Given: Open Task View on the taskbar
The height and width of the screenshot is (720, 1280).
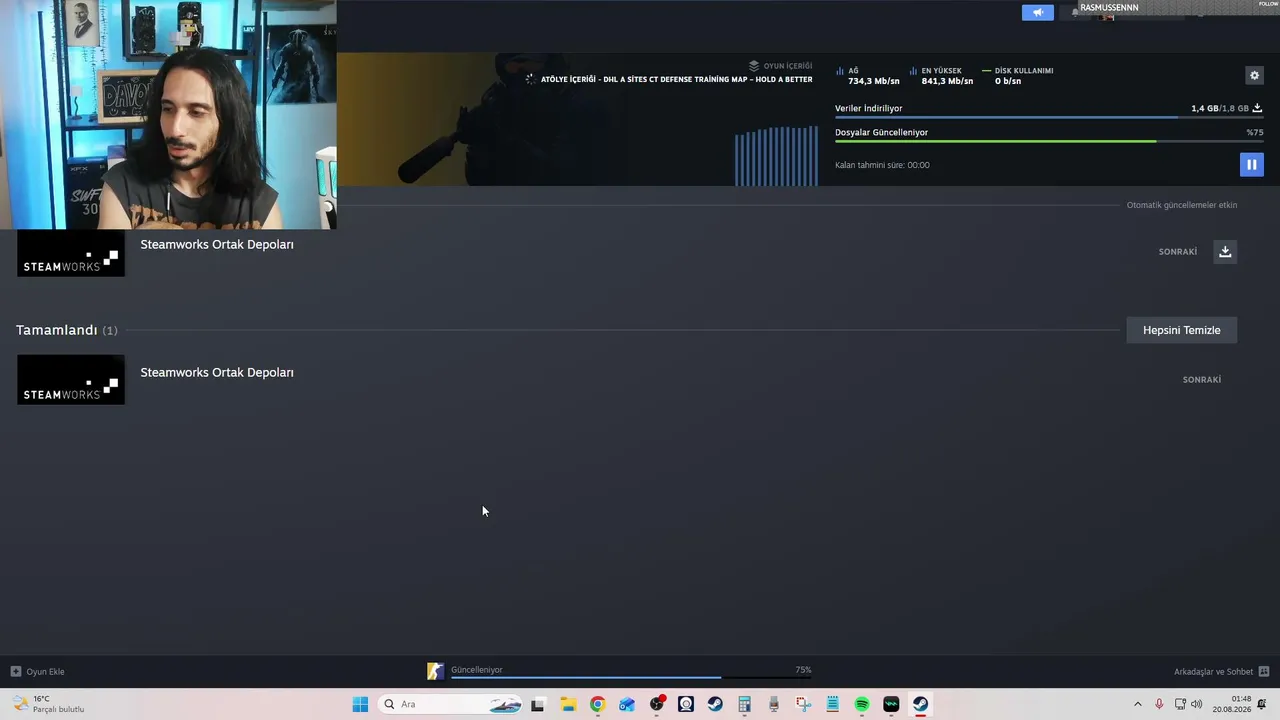Looking at the screenshot, I should (x=537, y=704).
